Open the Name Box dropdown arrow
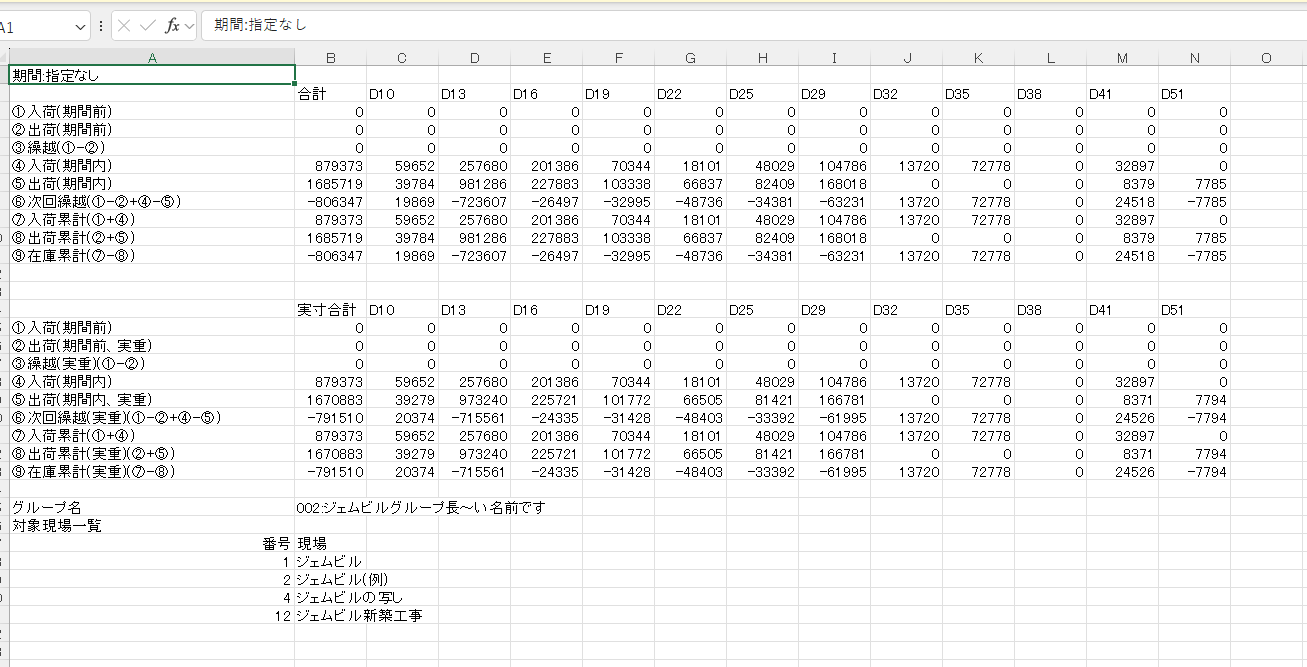This screenshot has width=1307, height=667. coord(80,25)
